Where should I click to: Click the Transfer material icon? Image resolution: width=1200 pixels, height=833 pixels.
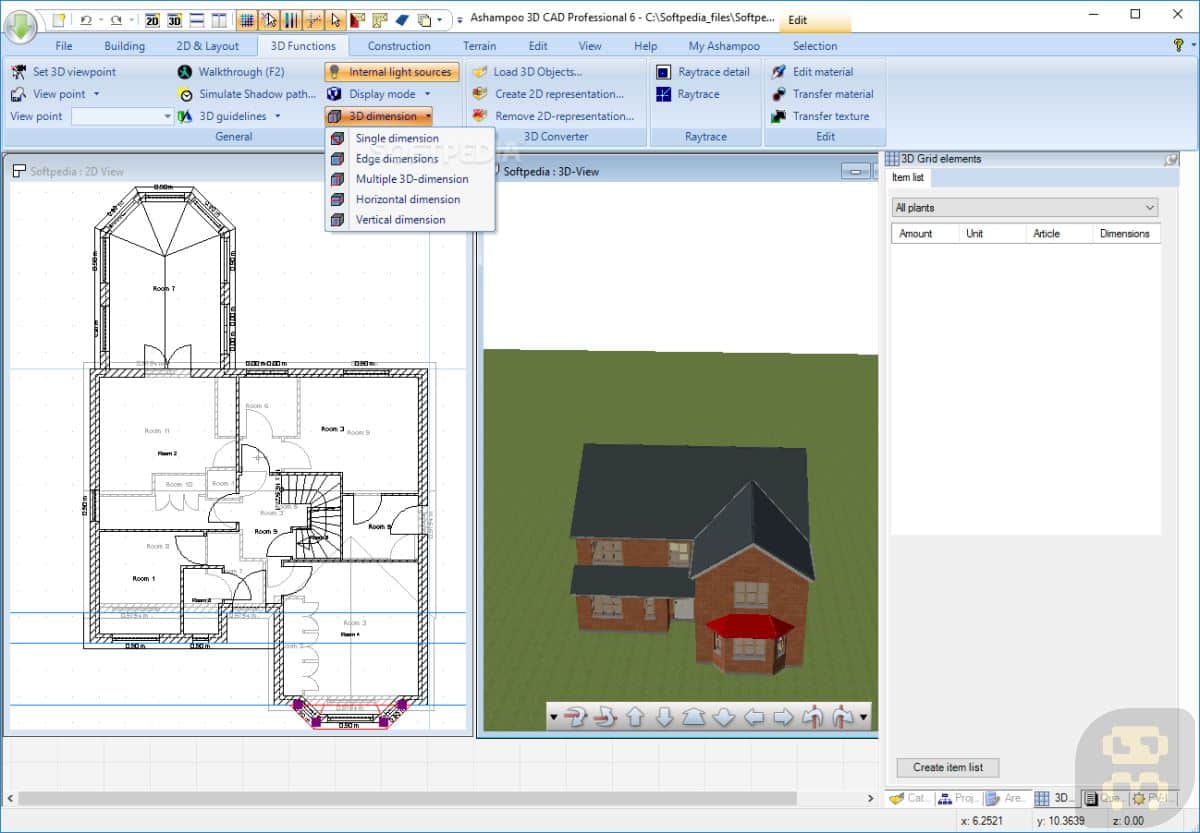779,94
